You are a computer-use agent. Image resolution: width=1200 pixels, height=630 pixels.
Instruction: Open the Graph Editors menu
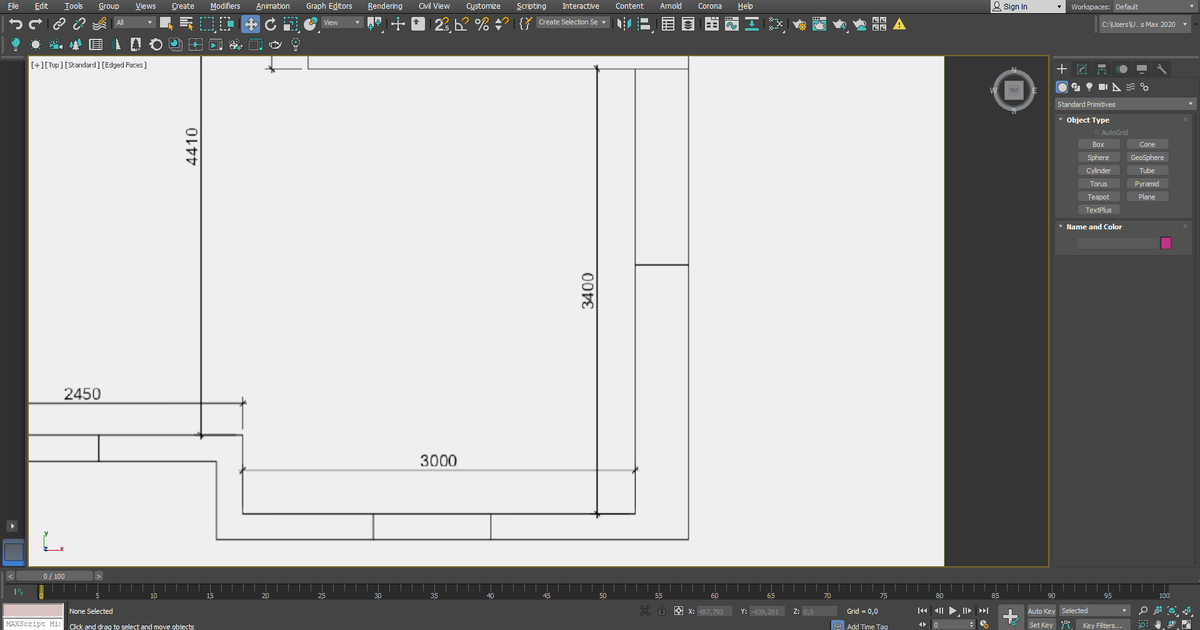pyautogui.click(x=329, y=6)
